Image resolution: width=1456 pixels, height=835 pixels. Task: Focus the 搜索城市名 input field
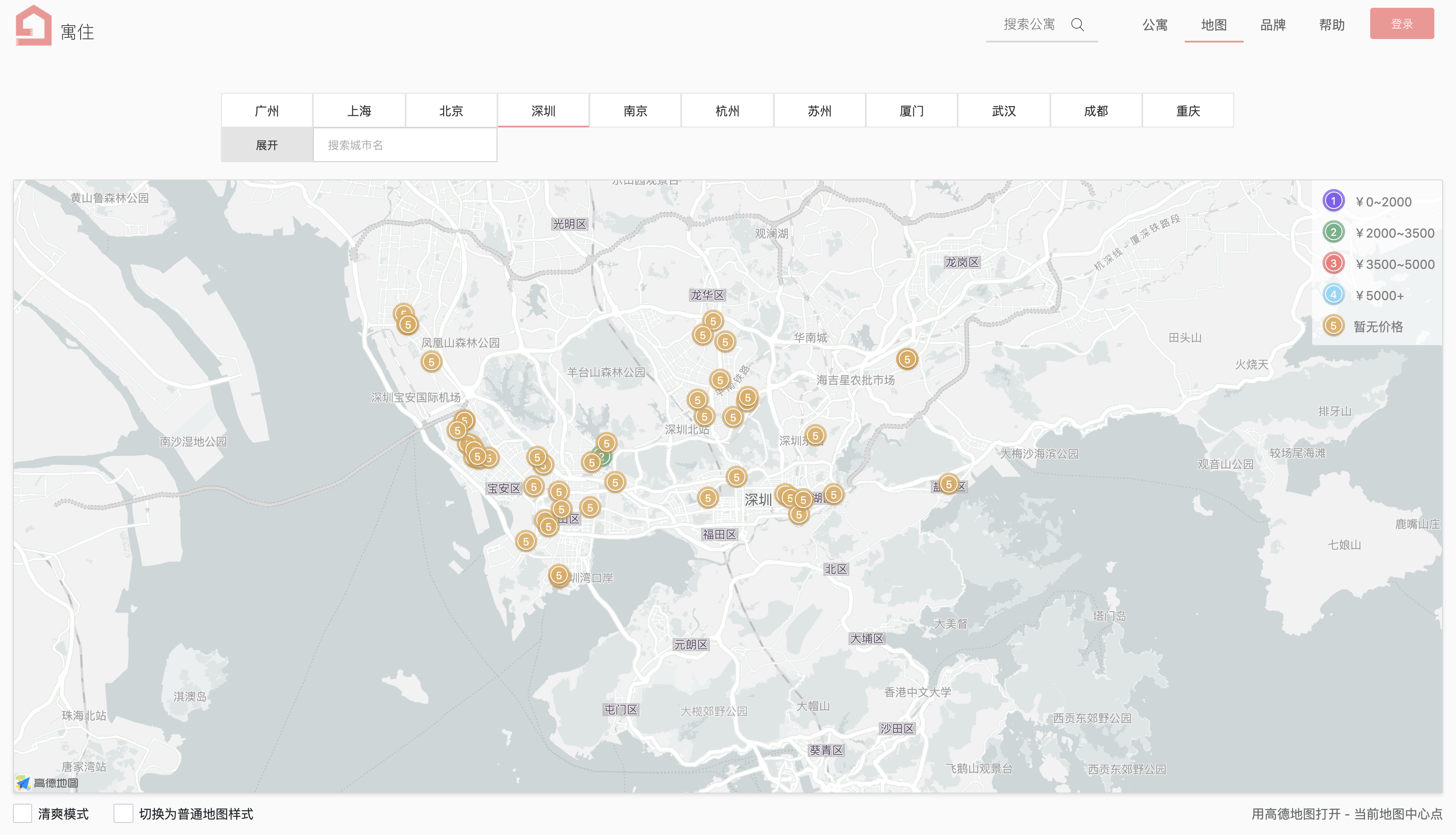tap(405, 145)
